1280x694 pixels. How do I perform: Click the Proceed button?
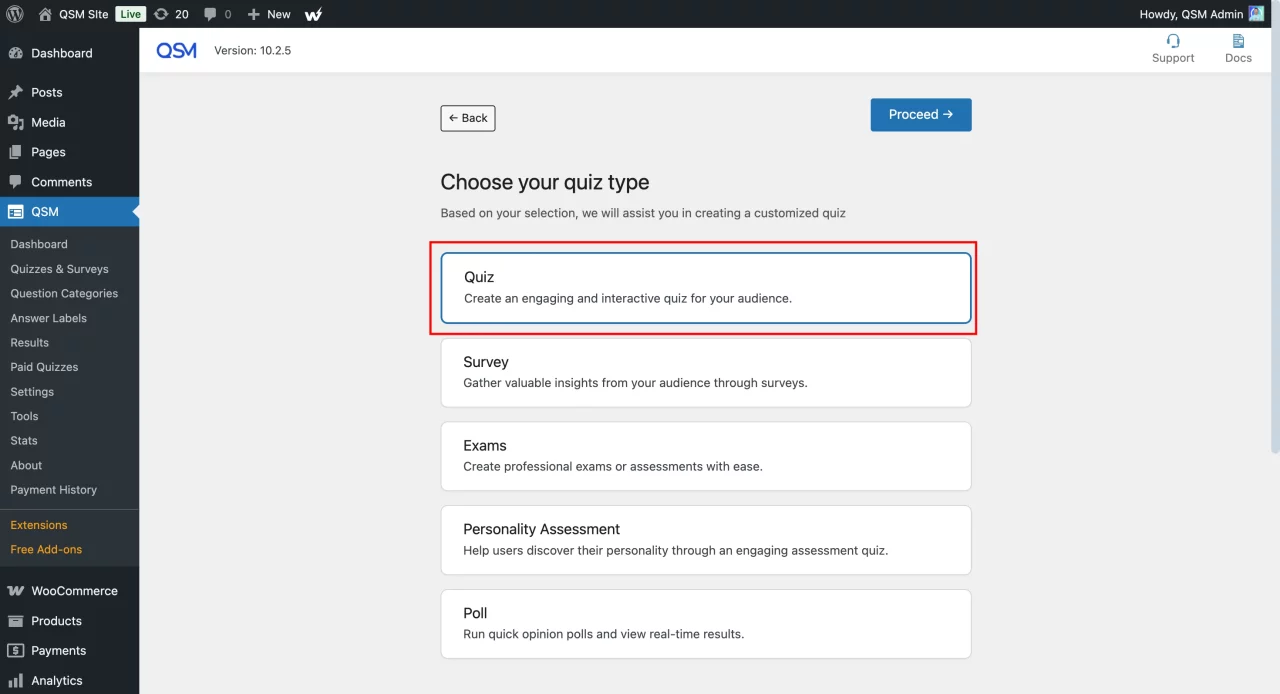pyautogui.click(x=920, y=114)
